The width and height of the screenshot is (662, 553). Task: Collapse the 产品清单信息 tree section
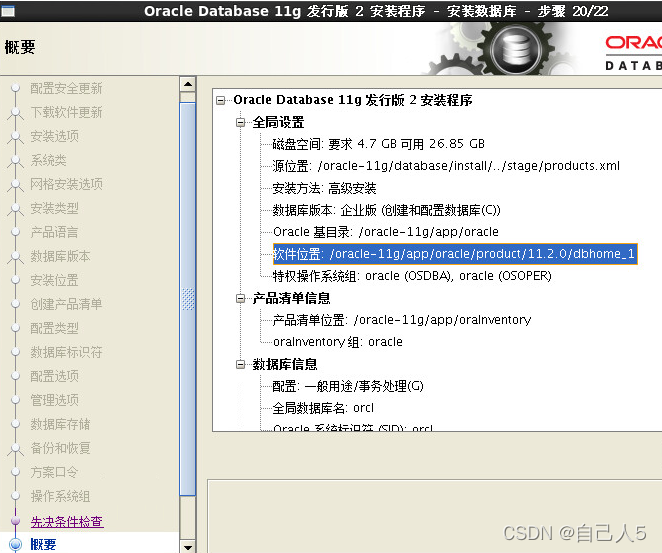coord(240,299)
